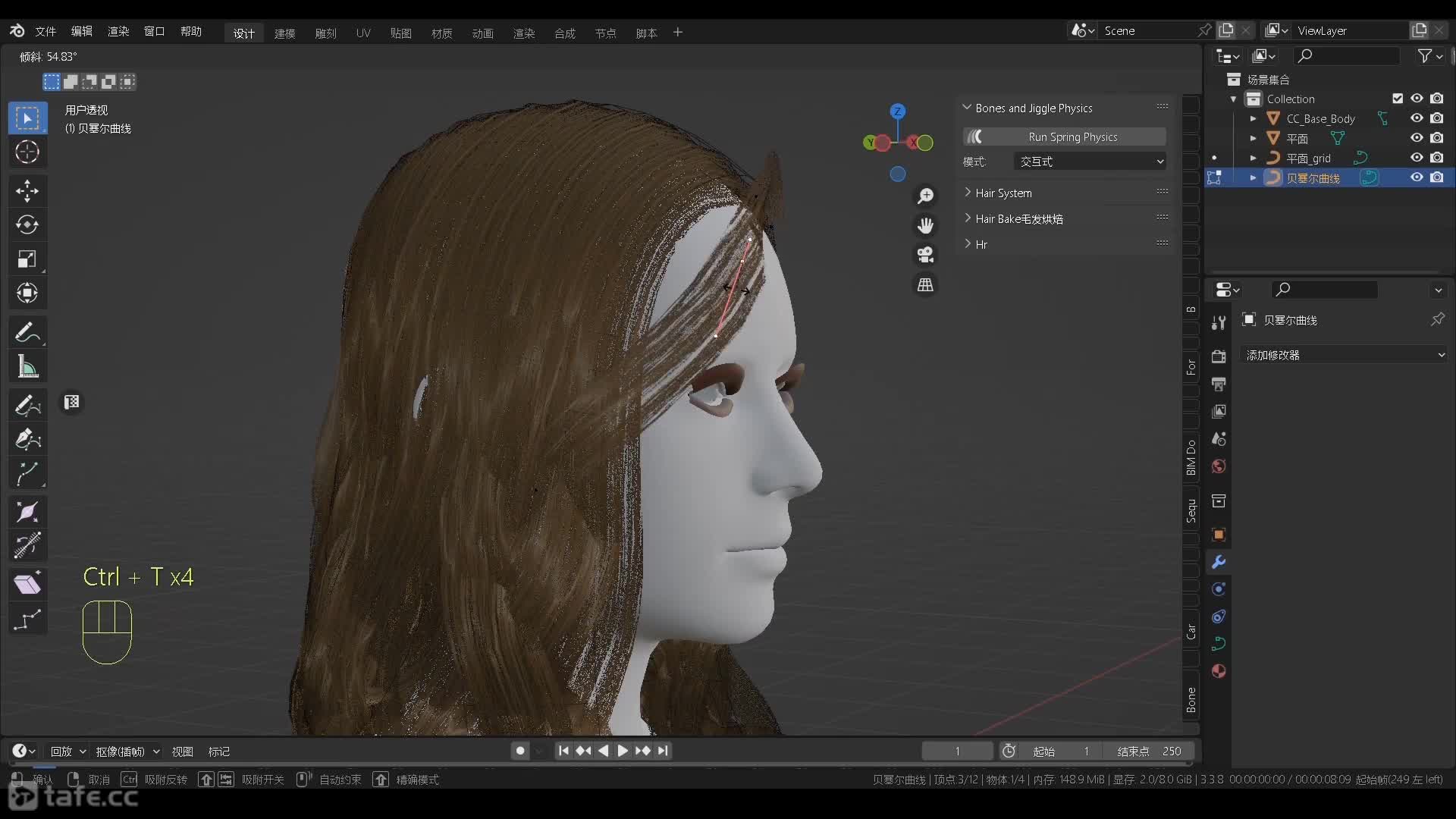Hide 平面_grid in viewport

(1416, 158)
